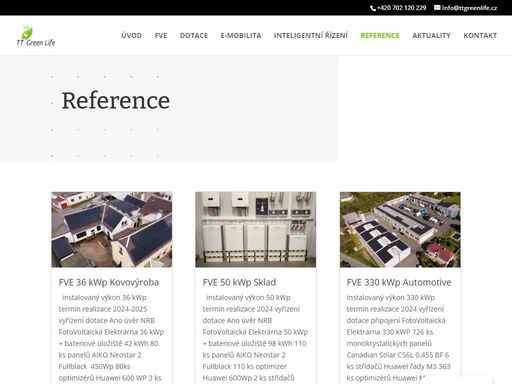Image resolution: width=512 pixels, height=384 pixels.
Task: Click text '+ bateriové úložiště 98 kWh 110'
Action: point(254,343)
